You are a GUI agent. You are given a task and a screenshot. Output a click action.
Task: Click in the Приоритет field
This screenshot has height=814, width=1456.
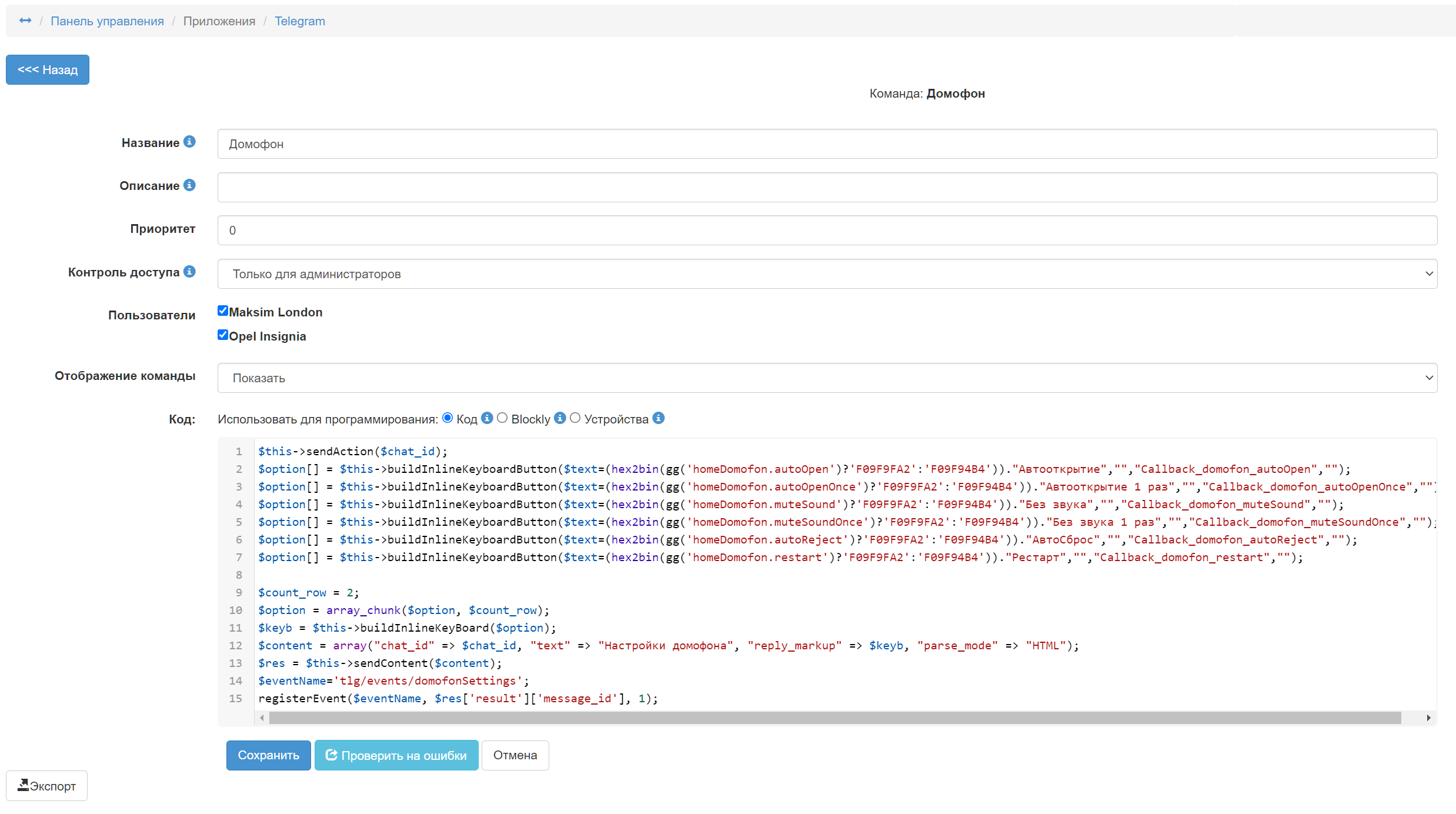click(827, 230)
